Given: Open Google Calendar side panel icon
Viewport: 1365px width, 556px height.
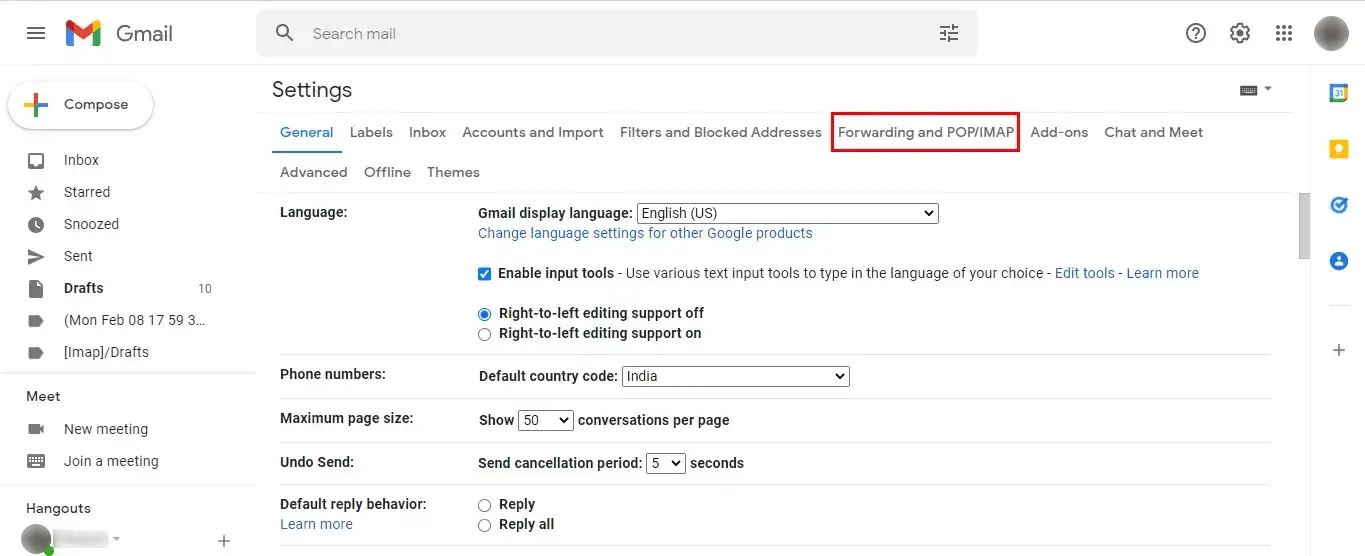Looking at the screenshot, I should click(x=1338, y=92).
